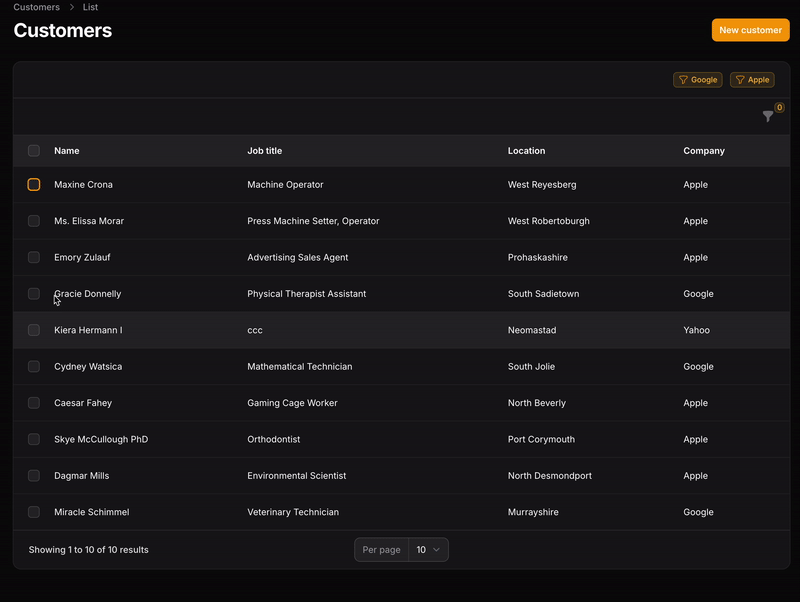The width and height of the screenshot is (800, 602).
Task: Click the Job title column header
Action: (265, 151)
